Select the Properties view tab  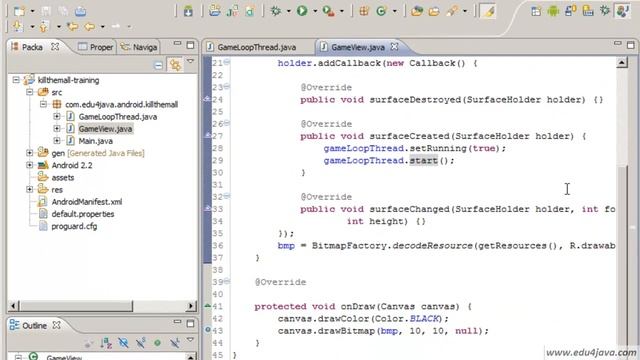click(x=96, y=47)
